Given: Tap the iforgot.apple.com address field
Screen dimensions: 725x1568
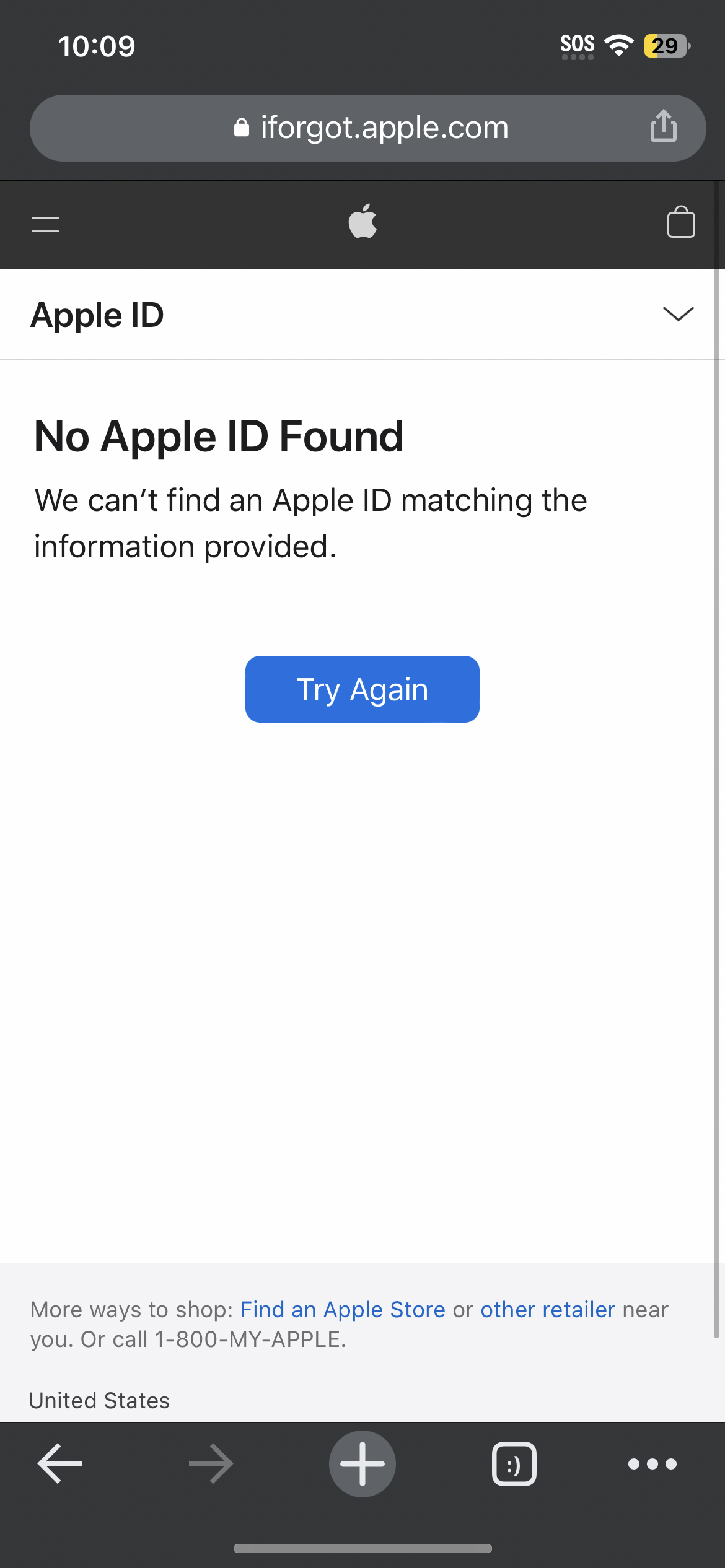Looking at the screenshot, I should 384,128.
